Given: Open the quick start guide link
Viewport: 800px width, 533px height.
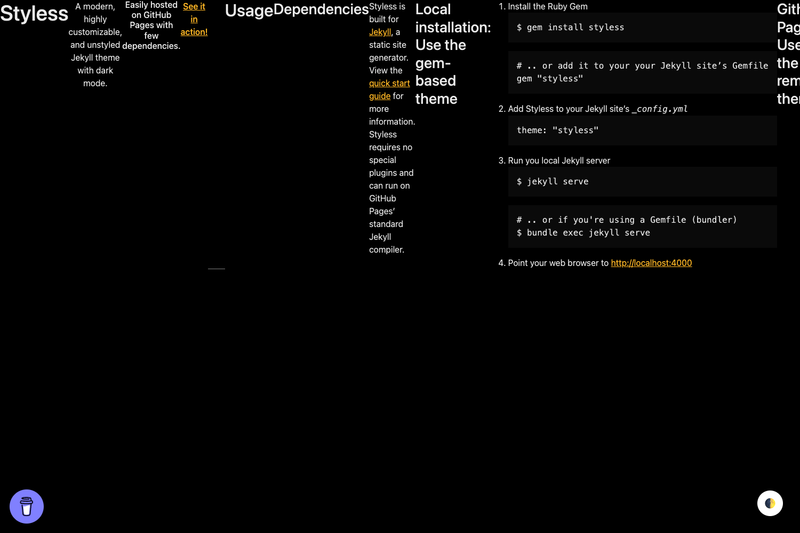Looking at the screenshot, I should pos(389,90).
